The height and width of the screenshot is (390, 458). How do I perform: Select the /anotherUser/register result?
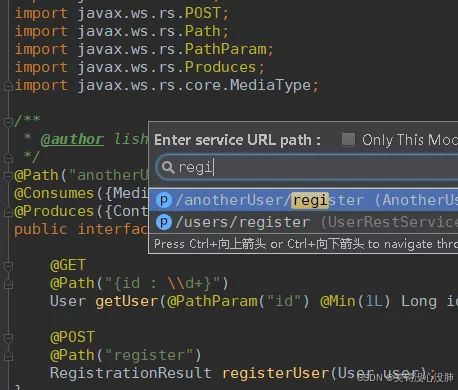(304, 200)
